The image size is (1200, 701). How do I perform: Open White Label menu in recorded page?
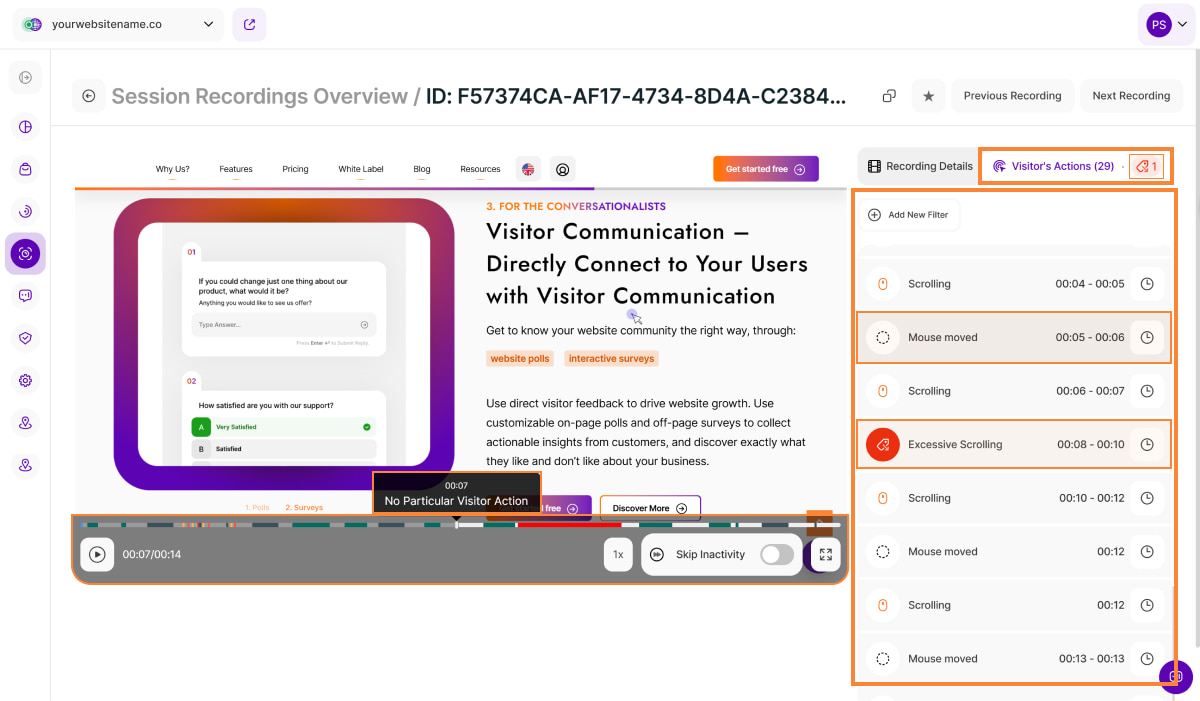tap(361, 169)
